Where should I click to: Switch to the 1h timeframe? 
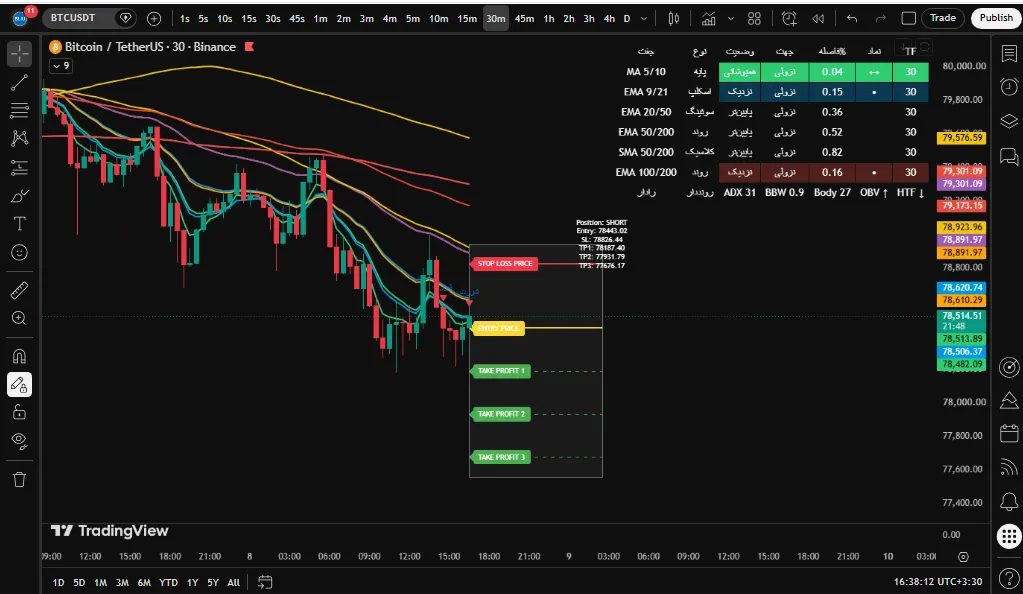[x=549, y=18]
